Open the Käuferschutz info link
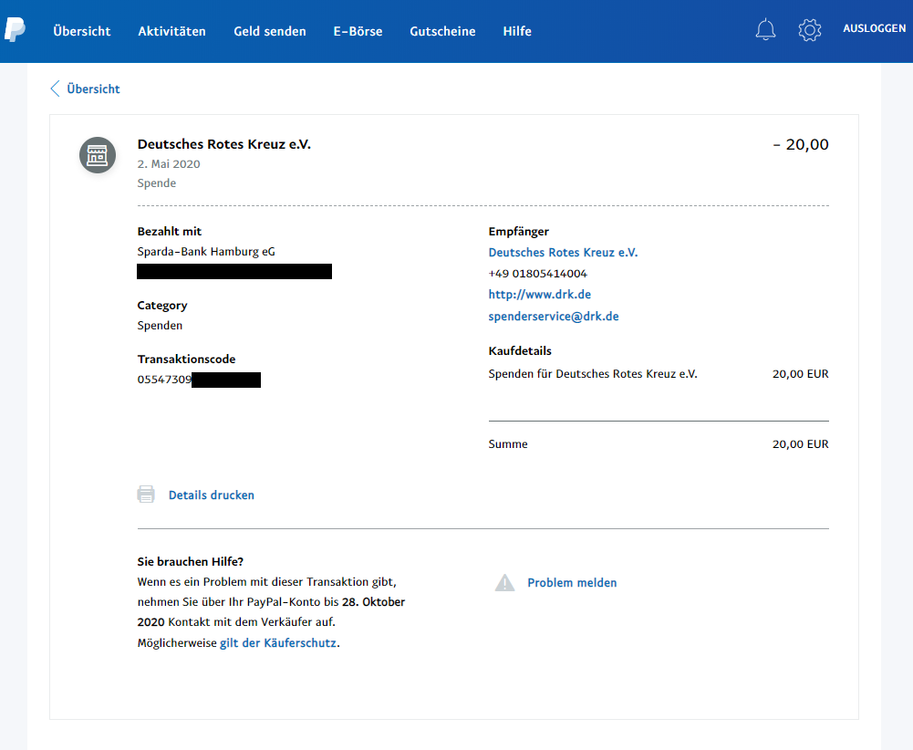Image resolution: width=913 pixels, height=750 pixels. [278, 643]
